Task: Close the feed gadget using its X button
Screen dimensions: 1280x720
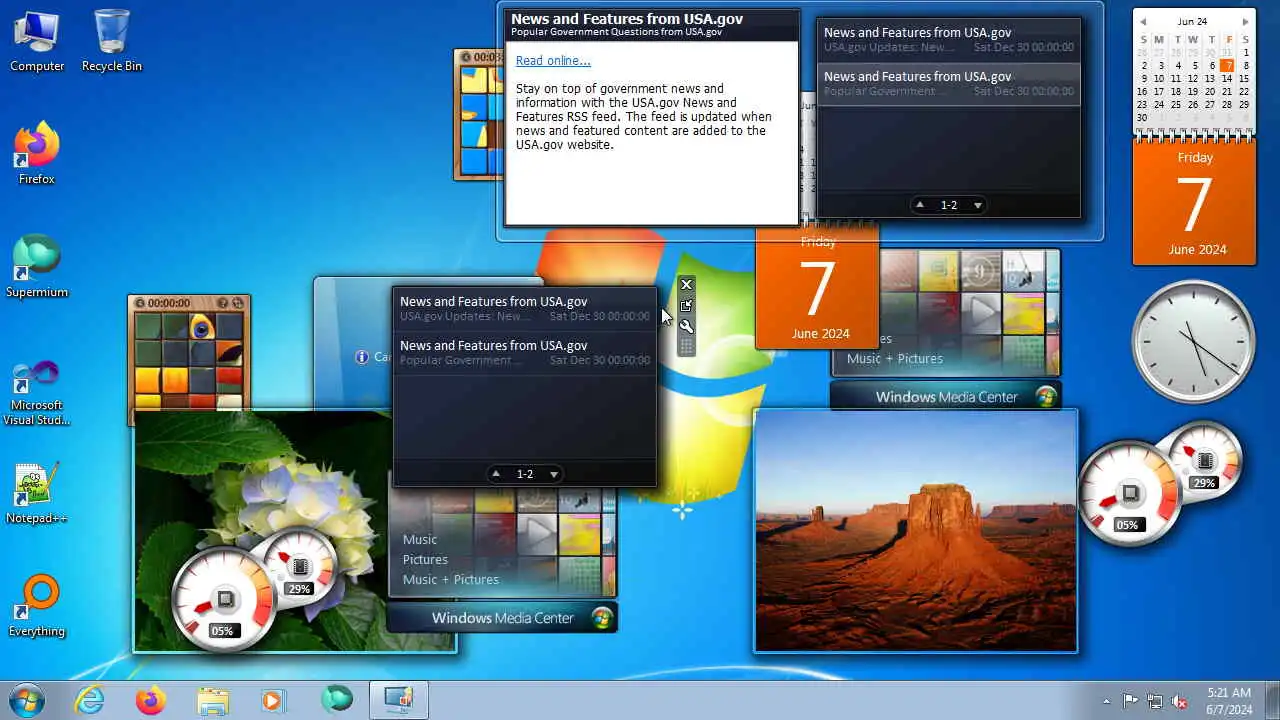Action: tap(686, 285)
